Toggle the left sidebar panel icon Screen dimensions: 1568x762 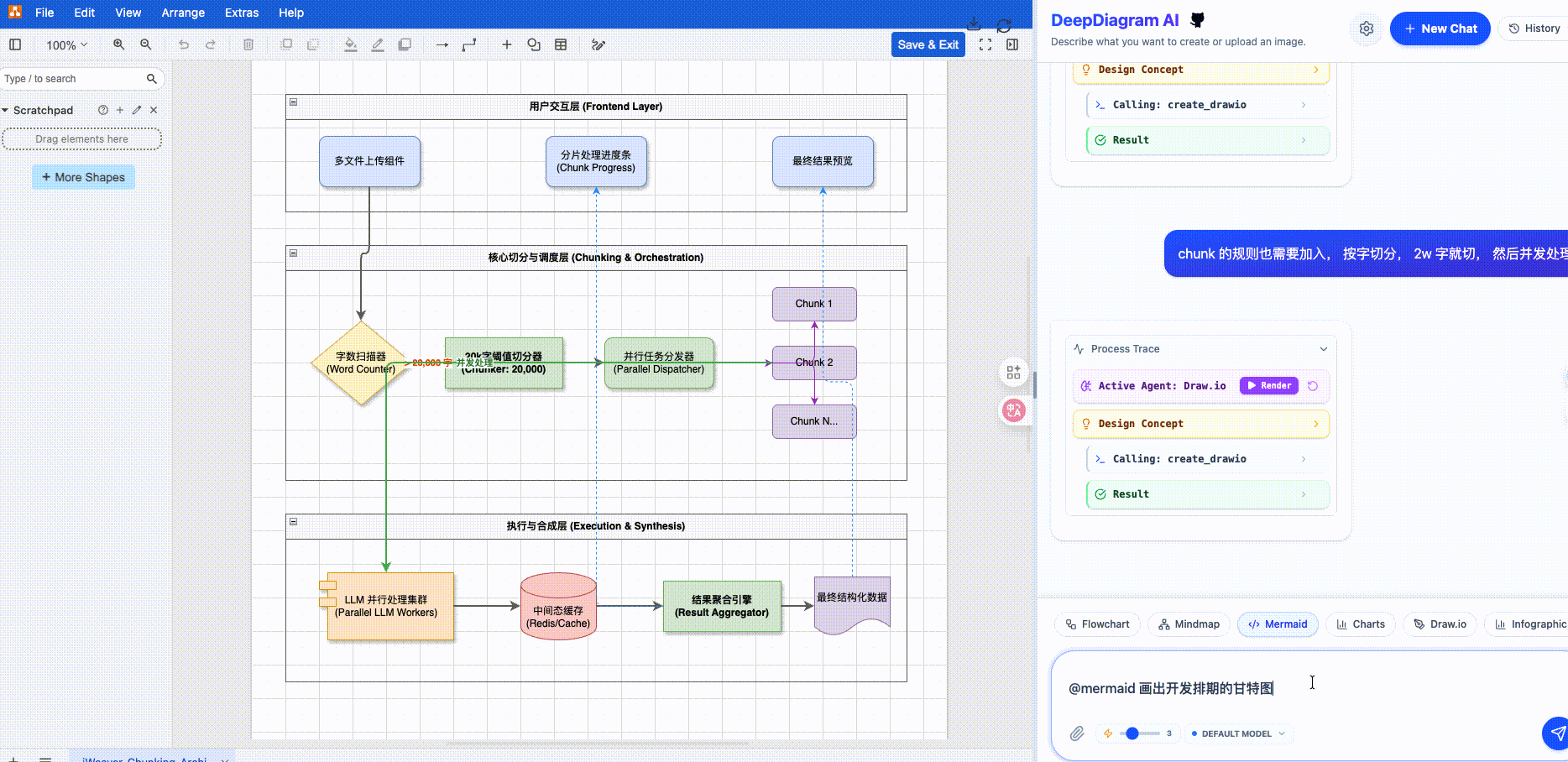tap(15, 44)
